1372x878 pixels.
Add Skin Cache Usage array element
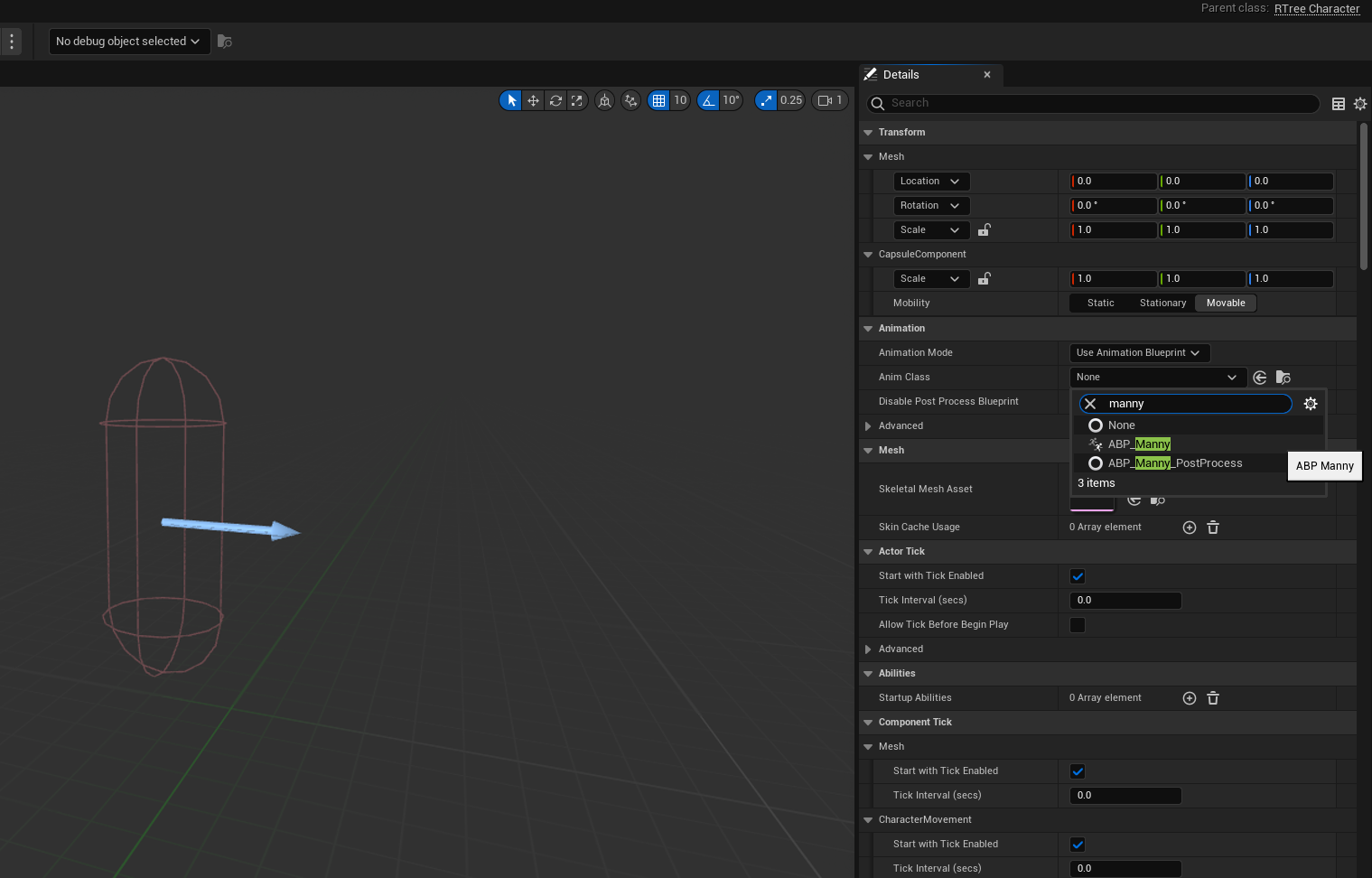1190,528
